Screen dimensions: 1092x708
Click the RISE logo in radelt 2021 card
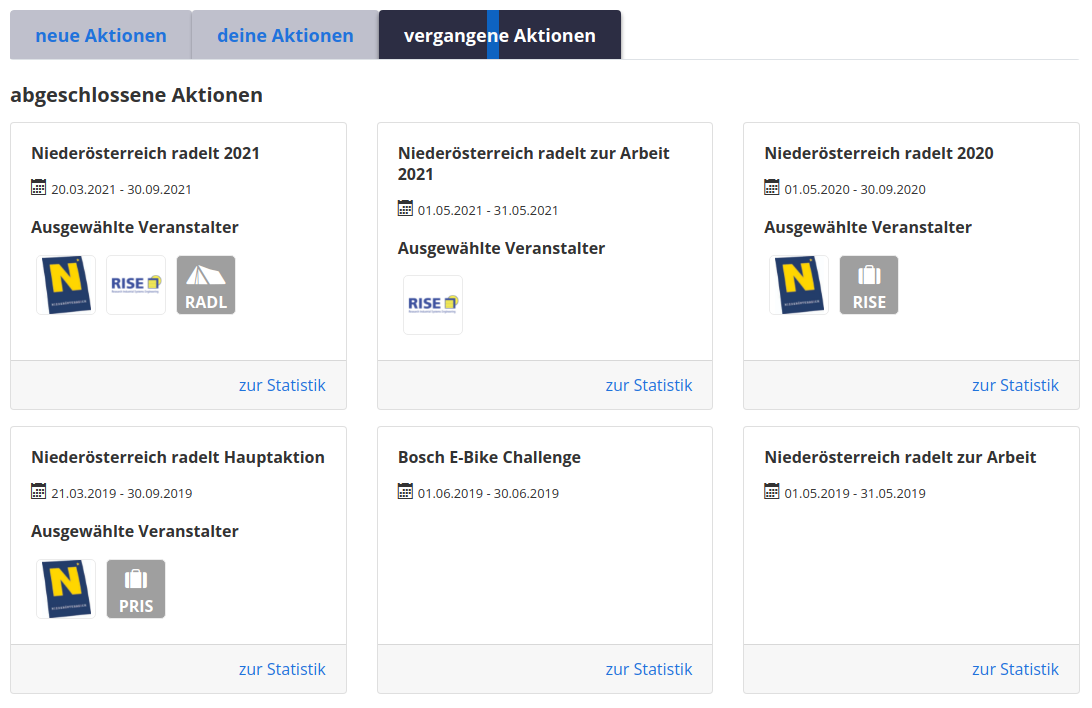click(136, 285)
